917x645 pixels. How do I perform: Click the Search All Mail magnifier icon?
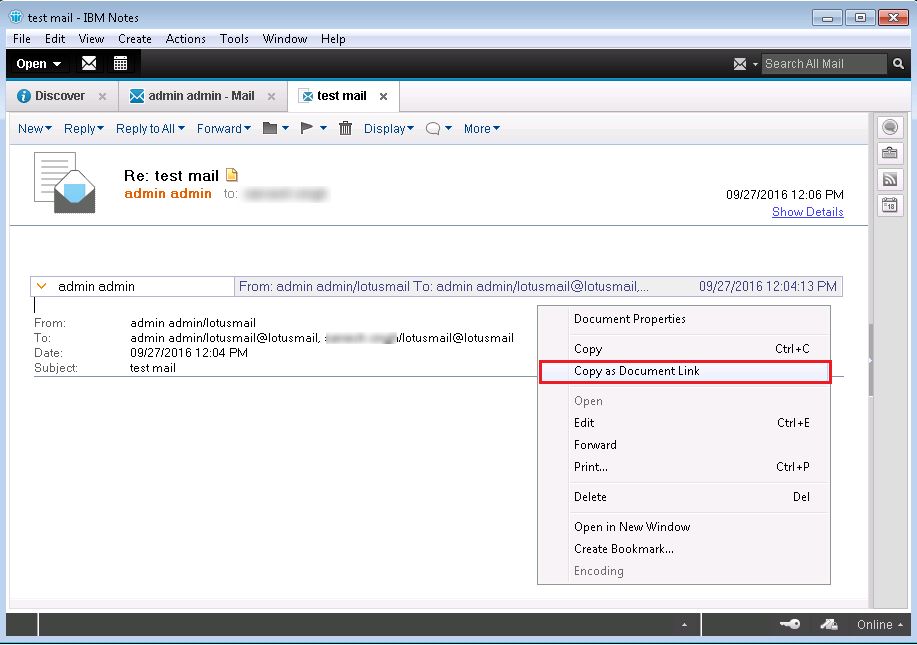[898, 64]
